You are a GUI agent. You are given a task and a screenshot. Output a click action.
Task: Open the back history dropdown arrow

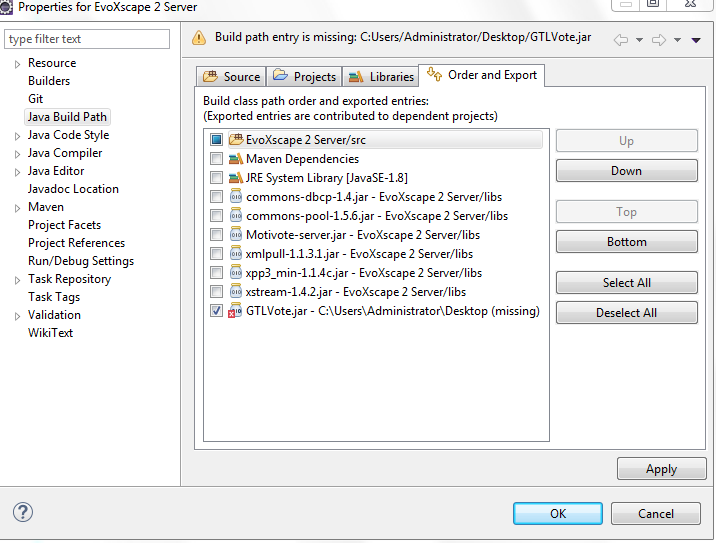point(640,40)
